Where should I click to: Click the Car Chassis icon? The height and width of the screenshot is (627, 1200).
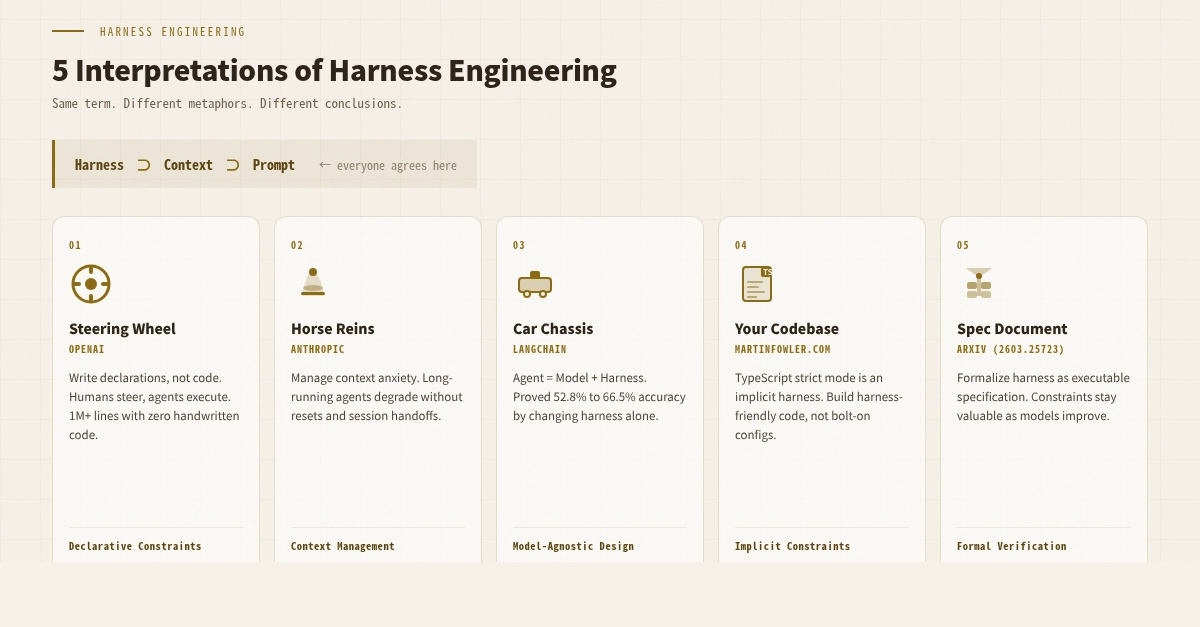(534, 283)
